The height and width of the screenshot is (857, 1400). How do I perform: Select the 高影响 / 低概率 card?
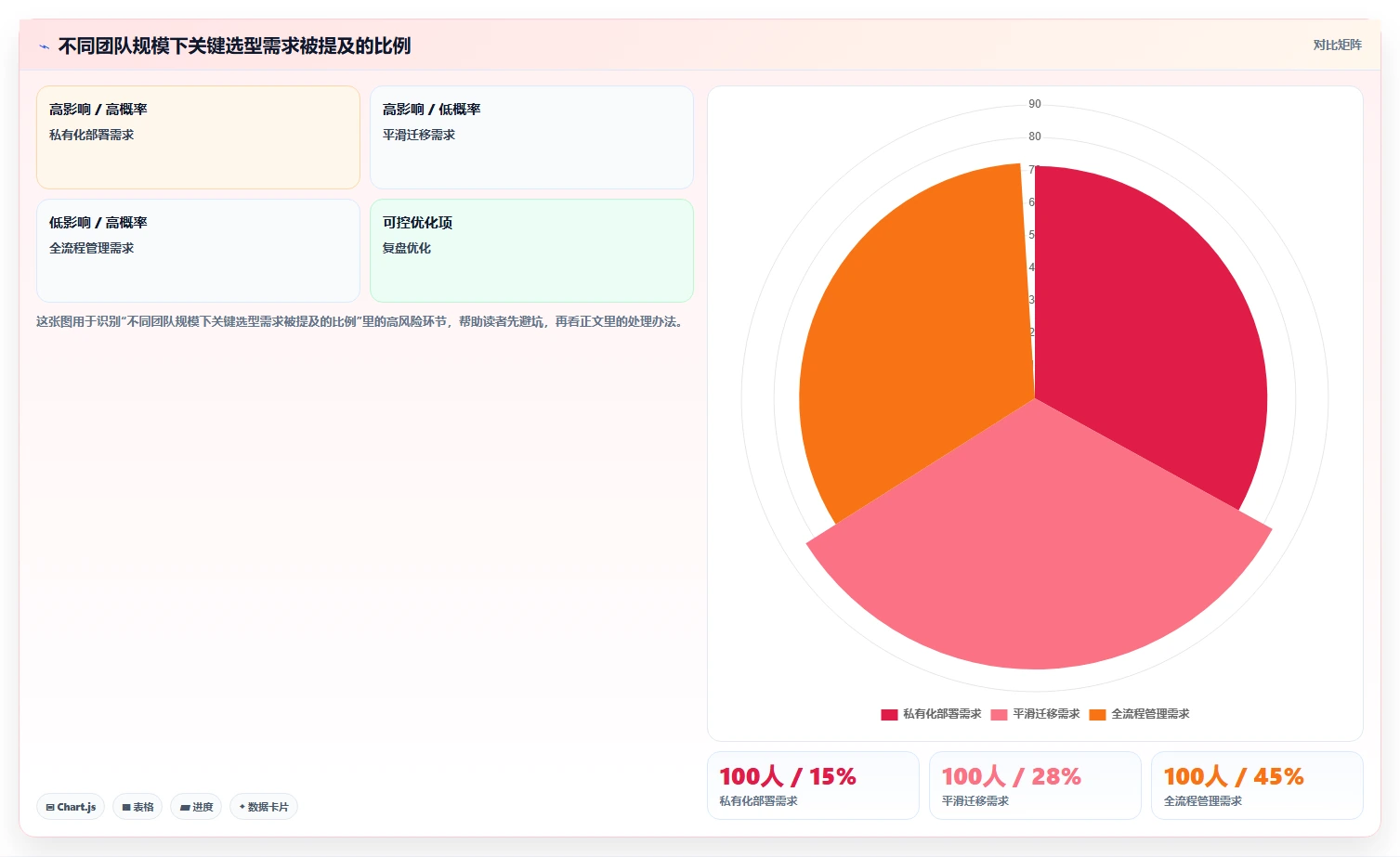(x=531, y=137)
